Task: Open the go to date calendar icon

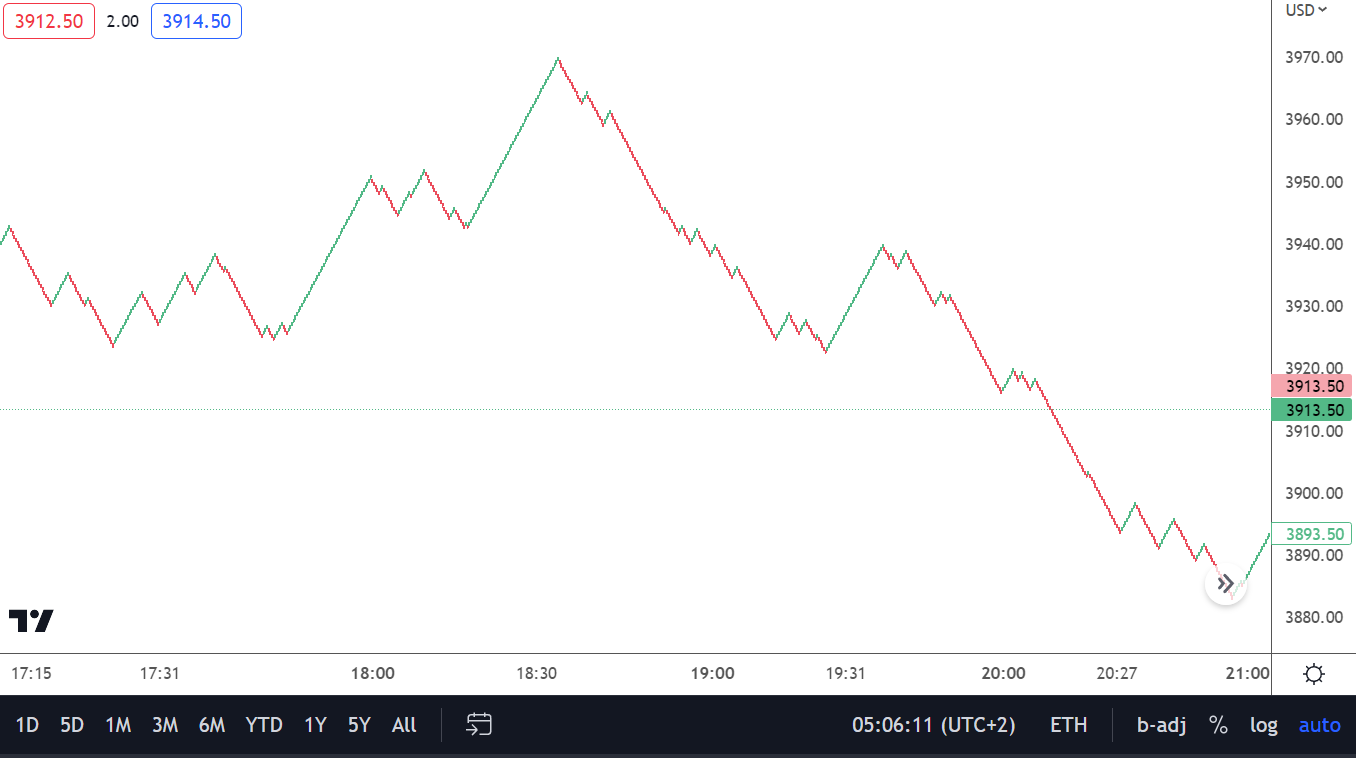Action: 479,725
